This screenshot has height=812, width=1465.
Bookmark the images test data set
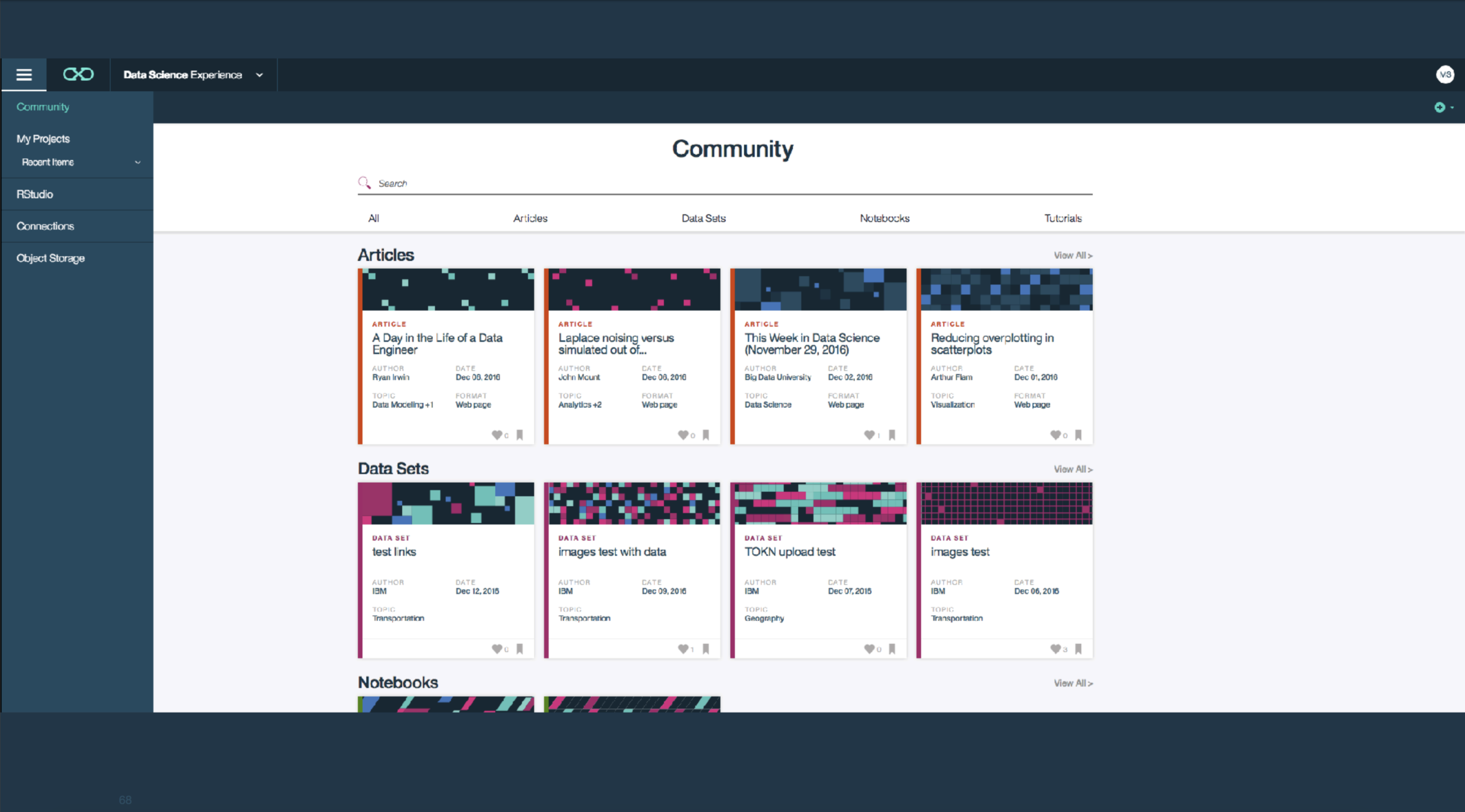(x=1078, y=649)
